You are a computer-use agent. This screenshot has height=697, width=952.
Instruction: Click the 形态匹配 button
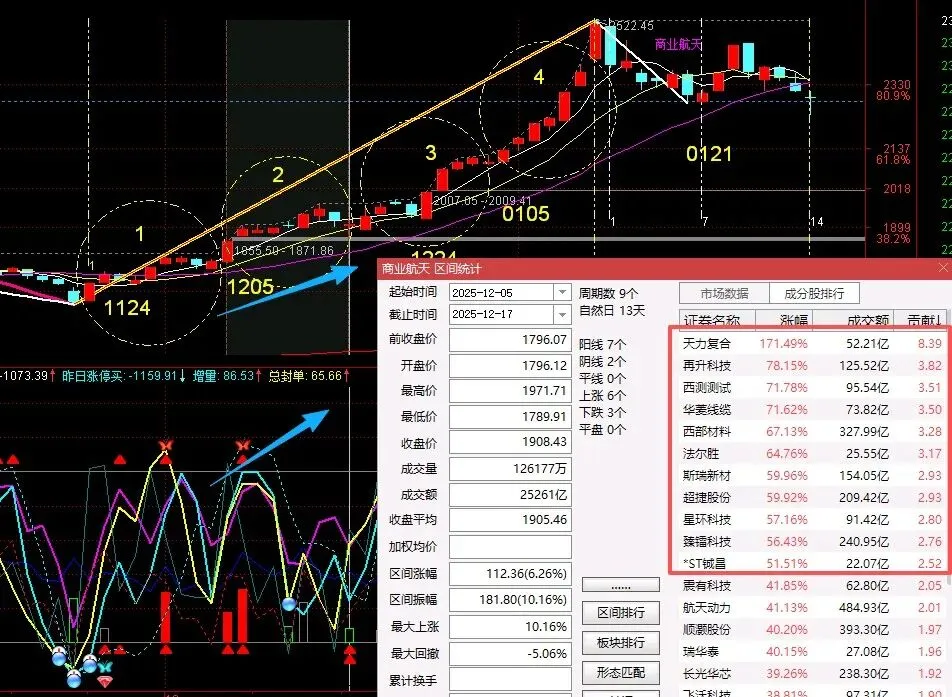[x=620, y=672]
